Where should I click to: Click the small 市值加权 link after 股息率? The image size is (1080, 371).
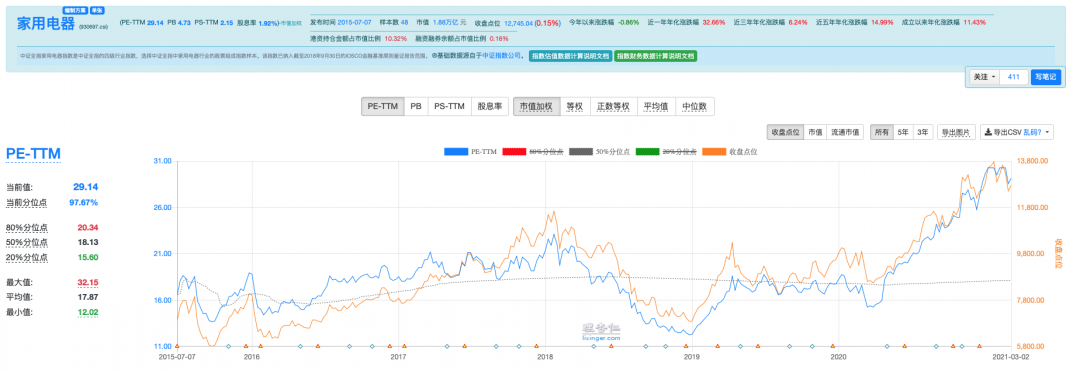[291, 23]
